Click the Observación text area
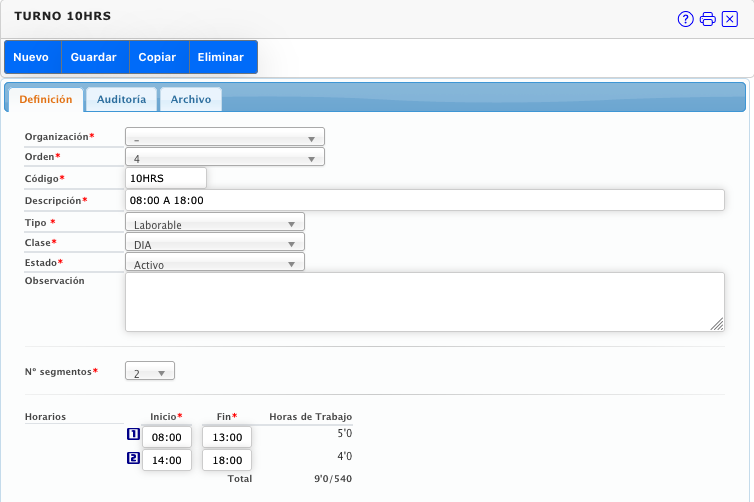Image resolution: width=754 pixels, height=502 pixels. click(x=424, y=301)
